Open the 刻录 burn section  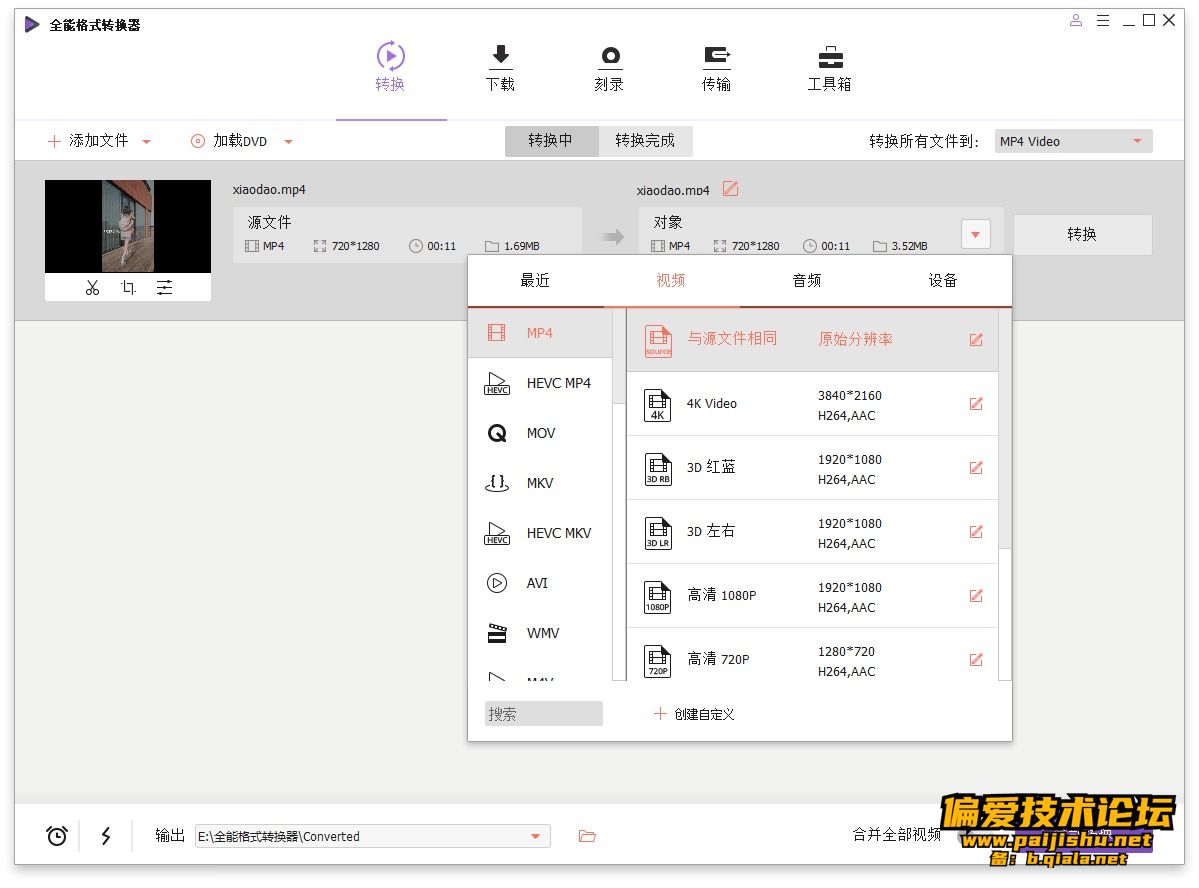(609, 67)
